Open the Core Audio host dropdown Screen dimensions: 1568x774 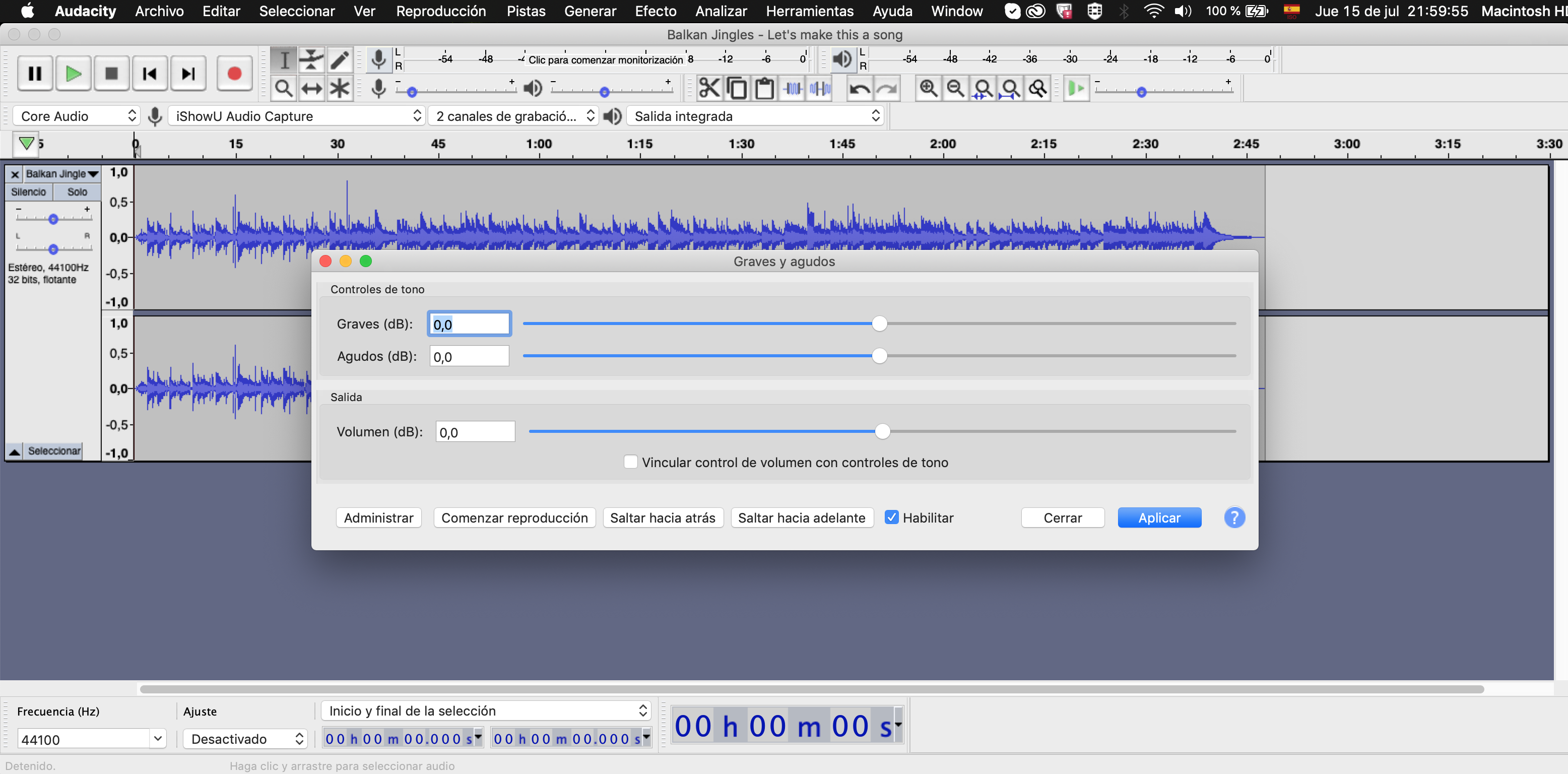tap(77, 116)
